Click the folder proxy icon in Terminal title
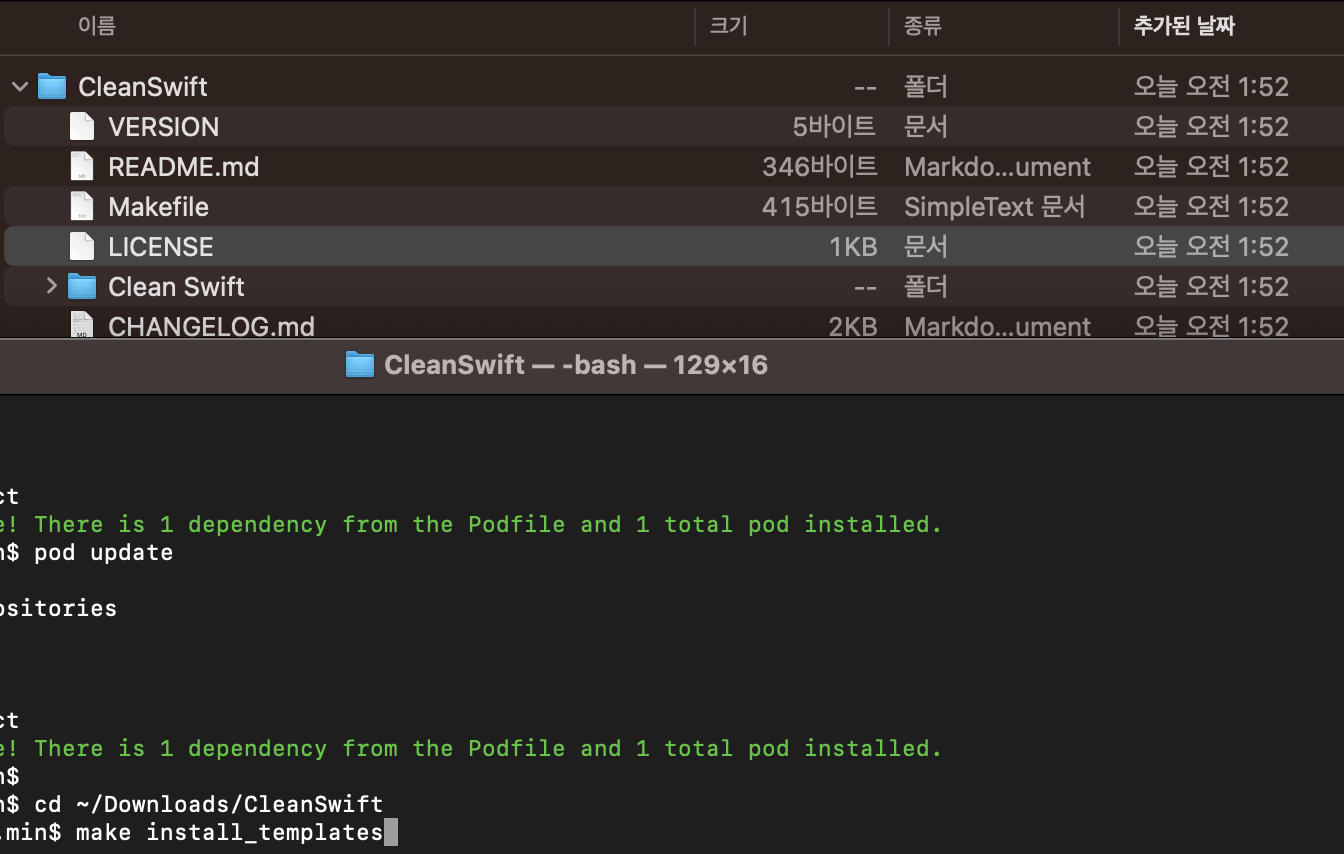The image size is (1344, 854). [359, 364]
